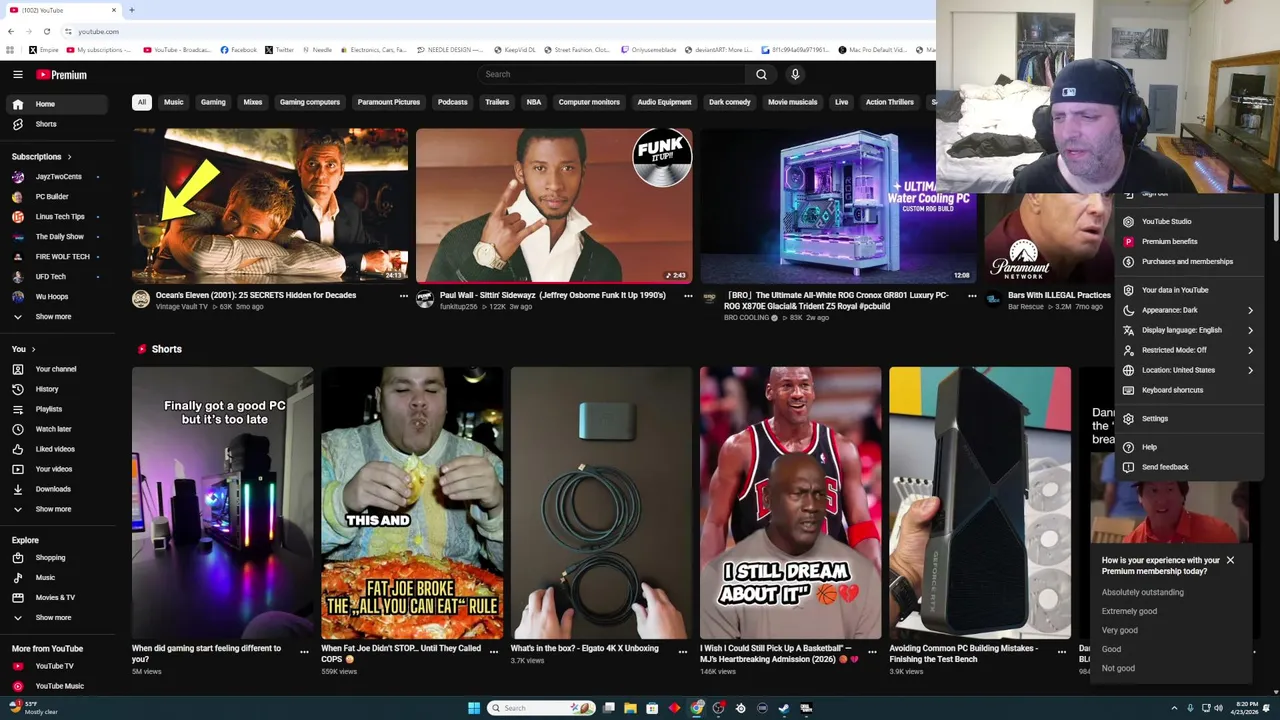Click the search magnifier button
Image resolution: width=1280 pixels, height=720 pixels.
(x=761, y=74)
